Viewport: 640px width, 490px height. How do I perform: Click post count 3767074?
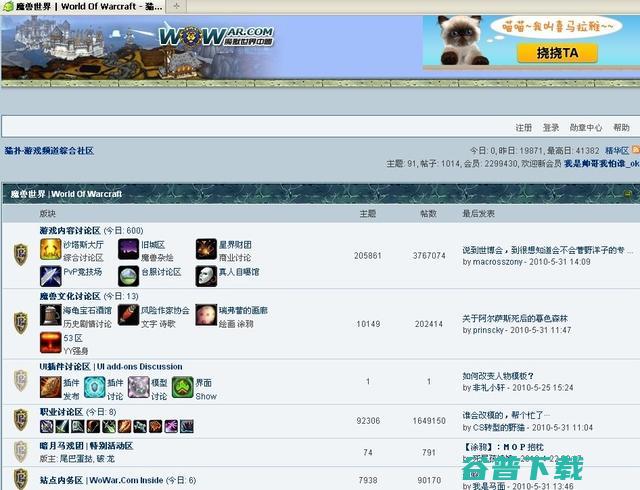tap(429, 256)
